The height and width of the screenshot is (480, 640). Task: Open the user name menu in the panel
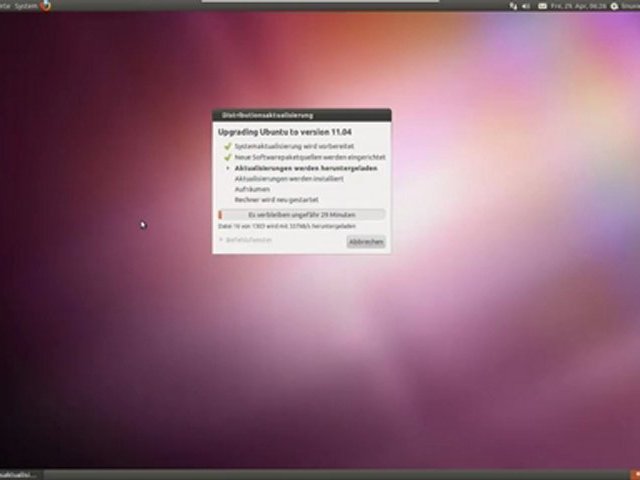pyautogui.click(x=631, y=6)
